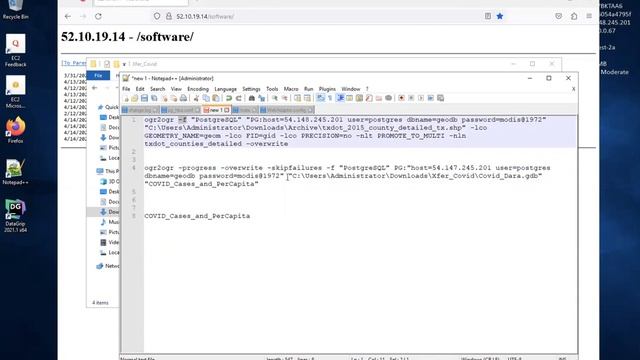640x360 pixels.
Task: Click the Redo toolbar icon
Action: click(239, 98)
